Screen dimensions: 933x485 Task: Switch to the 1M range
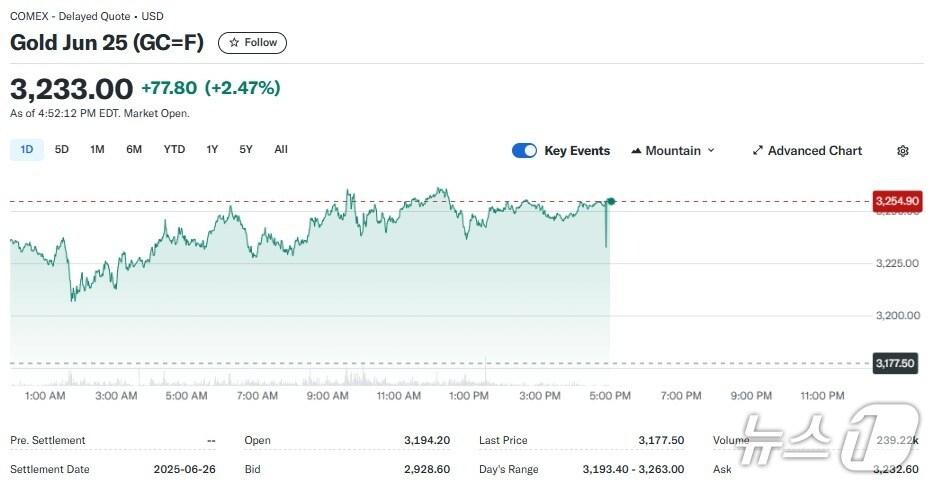(x=97, y=150)
